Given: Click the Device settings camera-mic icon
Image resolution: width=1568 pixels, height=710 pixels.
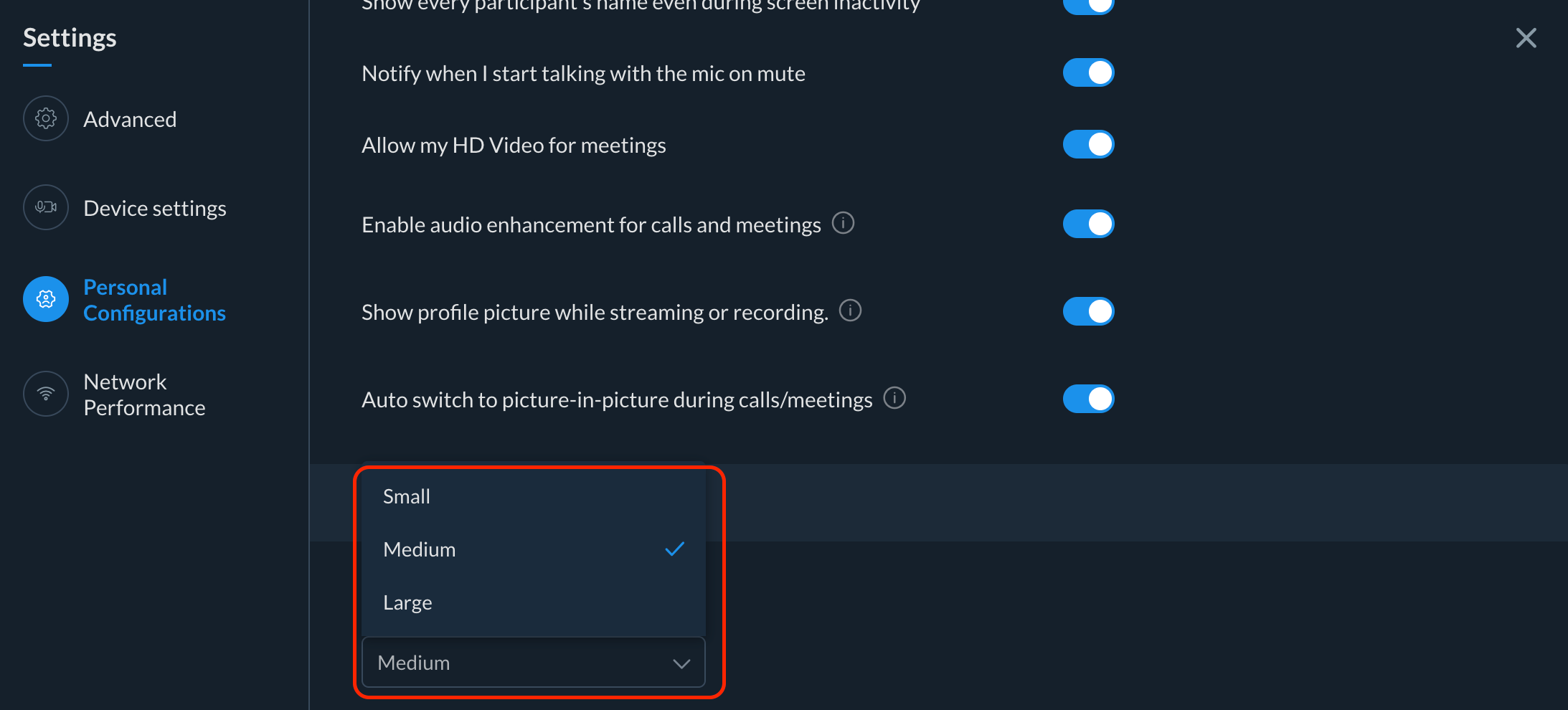Looking at the screenshot, I should tap(46, 207).
